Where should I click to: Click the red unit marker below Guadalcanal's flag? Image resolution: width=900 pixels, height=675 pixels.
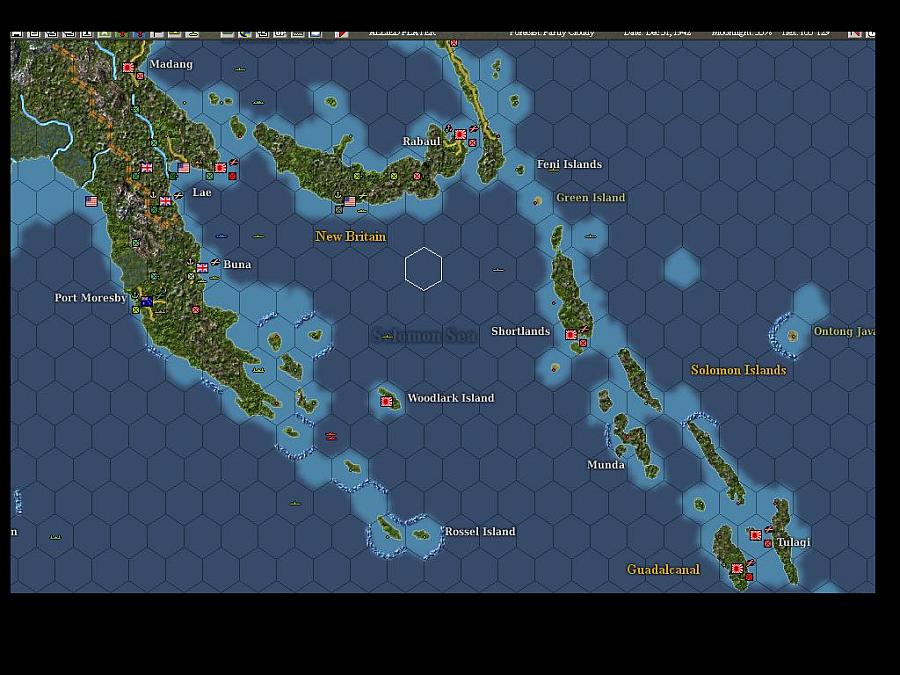coord(749,577)
